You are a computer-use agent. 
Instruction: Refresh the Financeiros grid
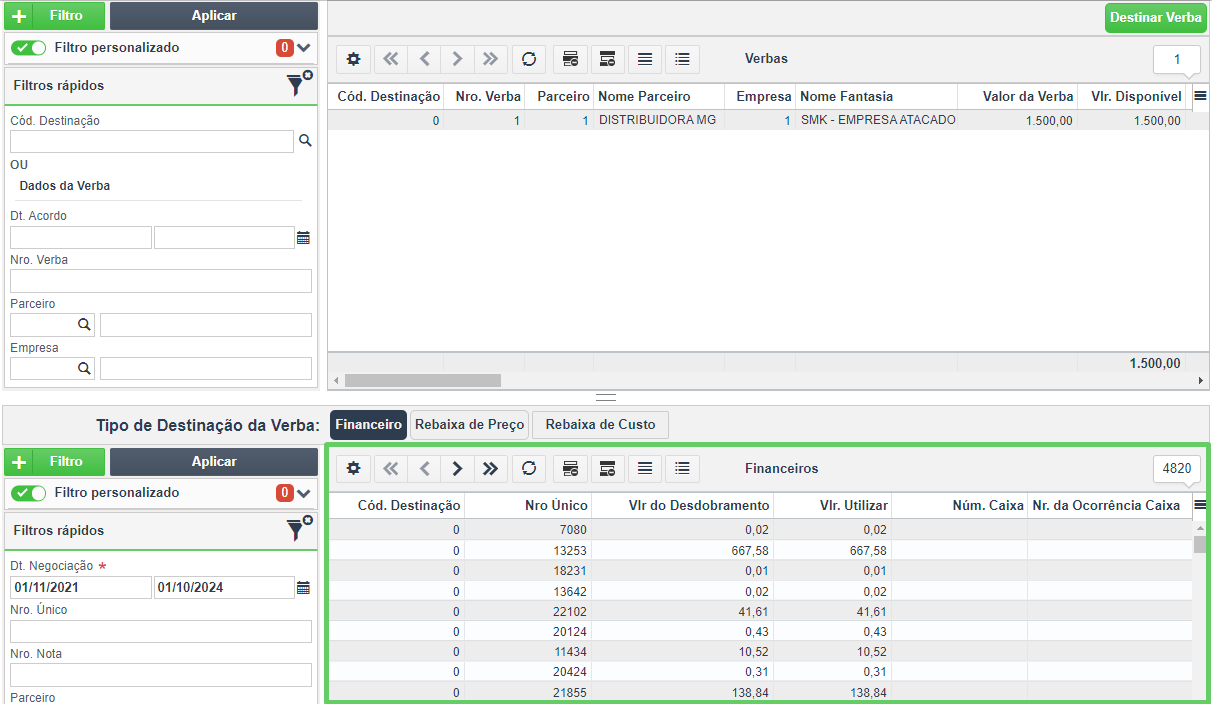coord(529,468)
